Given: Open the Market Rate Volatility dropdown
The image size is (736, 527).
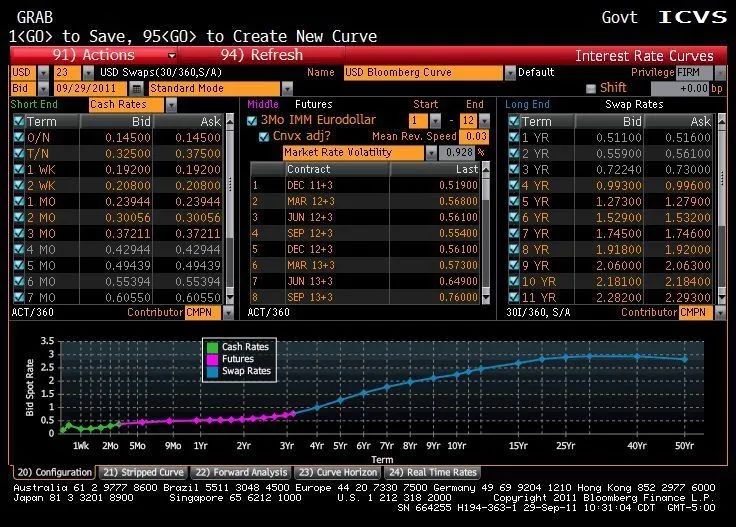Looking at the screenshot, I should pos(431,153).
